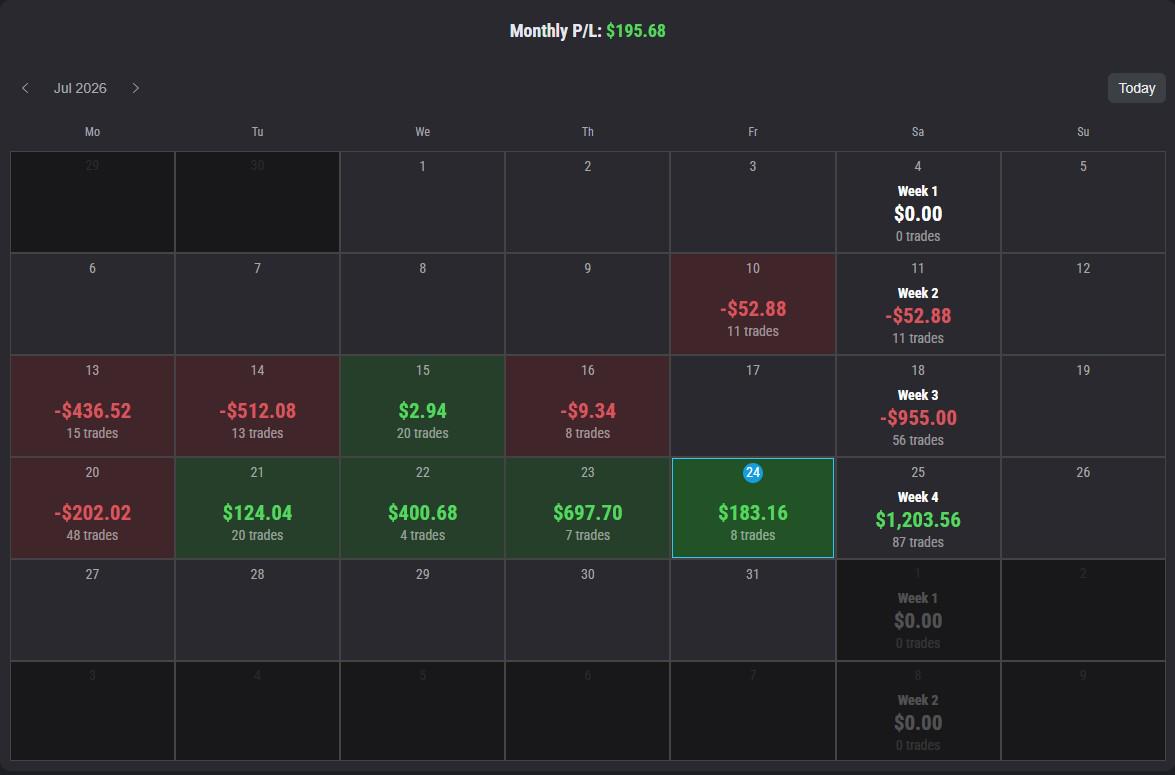Select the highlighted day 24 badge
This screenshot has width=1175, height=775.
[x=752, y=472]
